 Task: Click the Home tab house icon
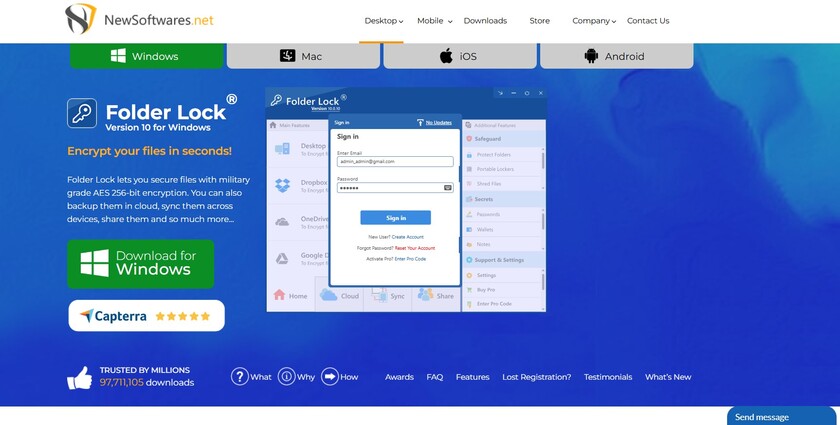coord(280,295)
